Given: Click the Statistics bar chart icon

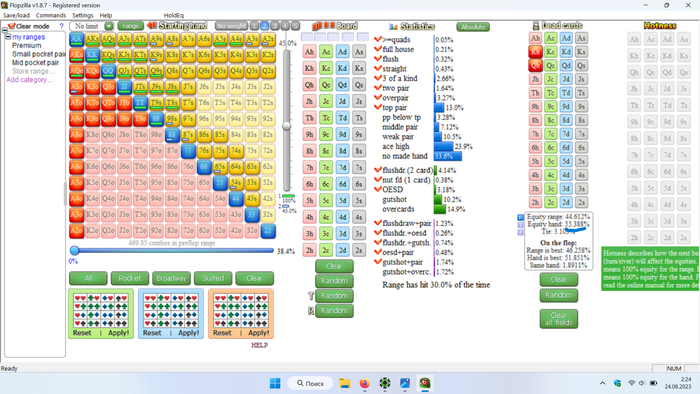Looking at the screenshot, I should point(393,26).
